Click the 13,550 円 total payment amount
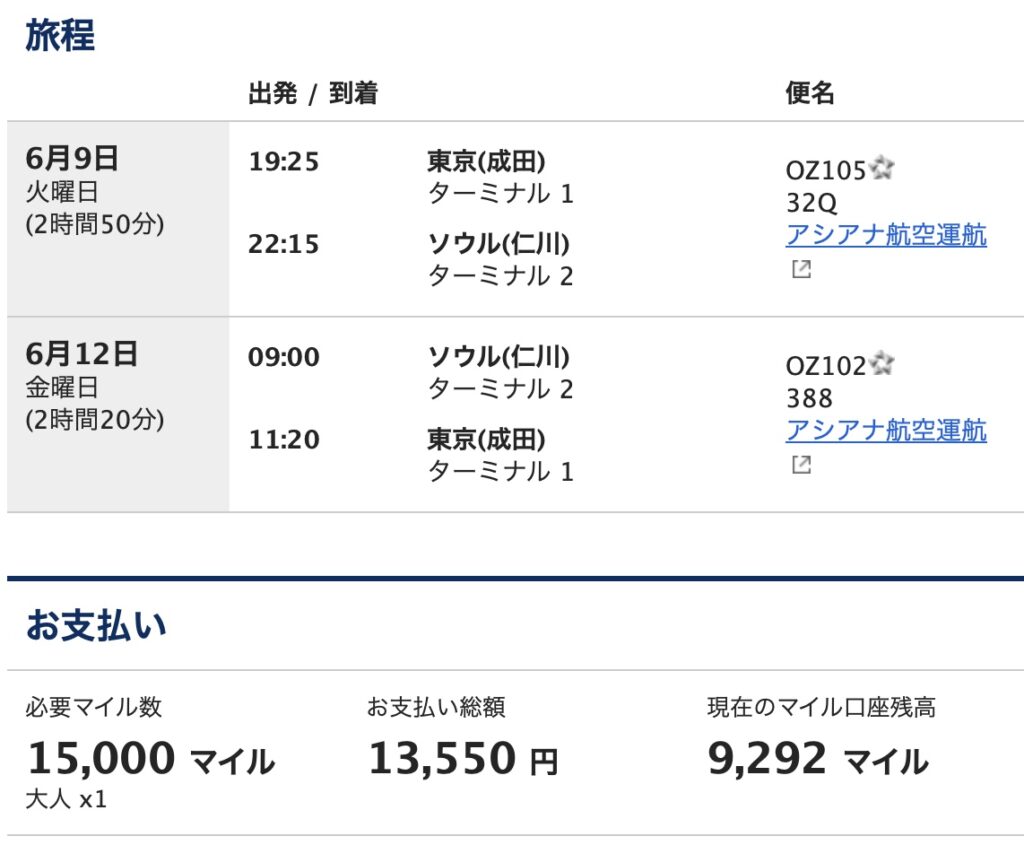The height and width of the screenshot is (845, 1024). (463, 760)
